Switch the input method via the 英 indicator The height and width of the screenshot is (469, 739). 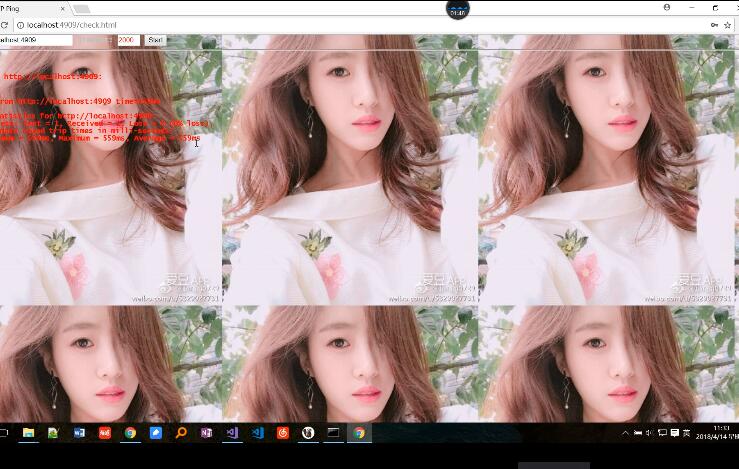pyautogui.click(x=687, y=433)
